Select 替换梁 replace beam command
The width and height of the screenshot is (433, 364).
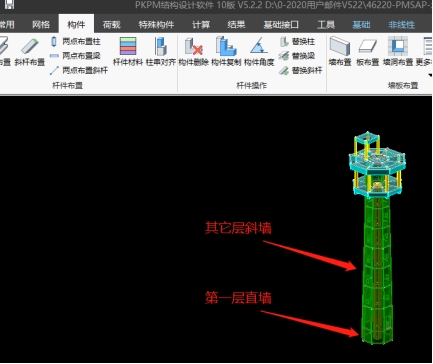pos(297,56)
